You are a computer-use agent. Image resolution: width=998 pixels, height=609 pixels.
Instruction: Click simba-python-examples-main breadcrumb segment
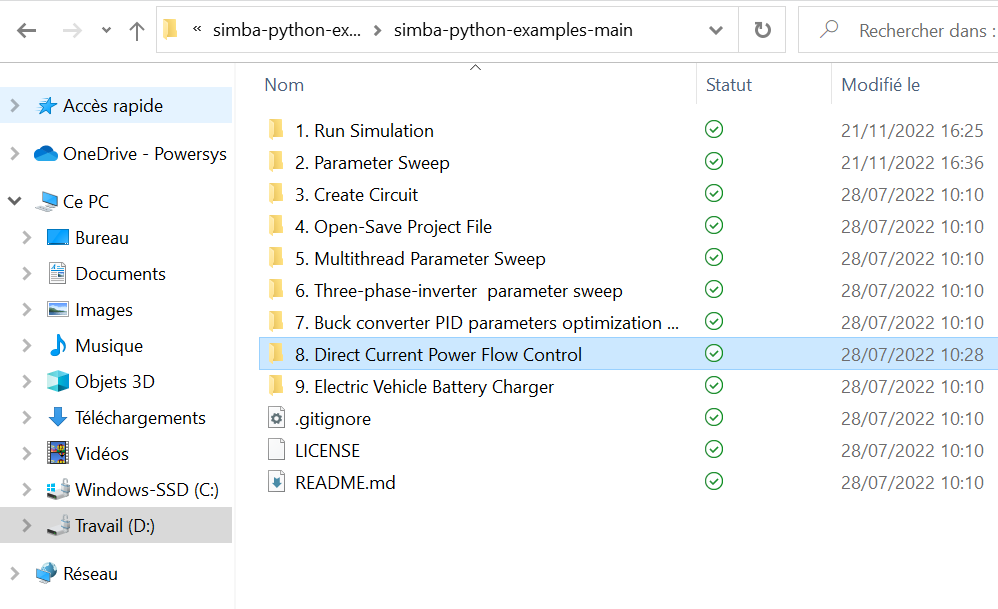[513, 31]
